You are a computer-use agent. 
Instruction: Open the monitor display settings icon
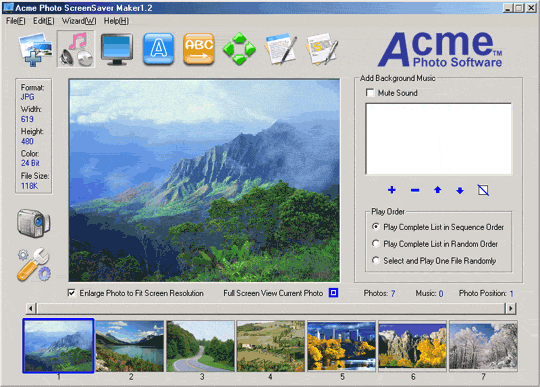[117, 49]
